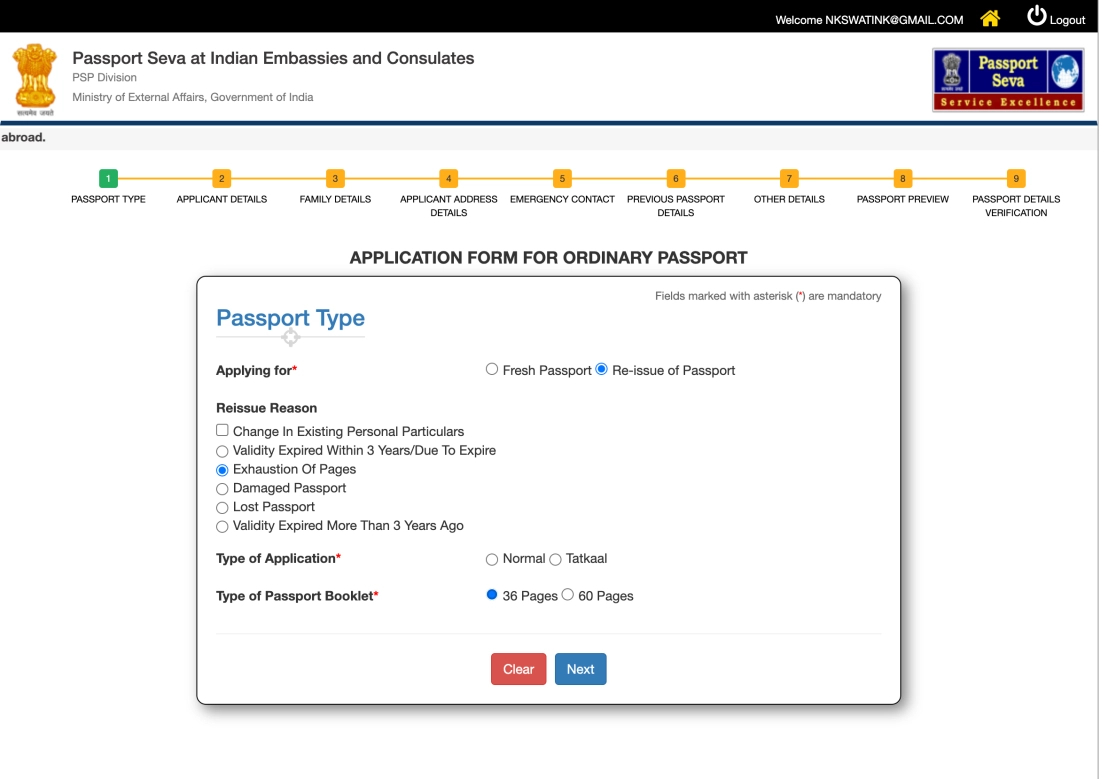Screen dimensions: 1100x779
Task: Select Re-issue of Passport radio button
Action: click(601, 369)
